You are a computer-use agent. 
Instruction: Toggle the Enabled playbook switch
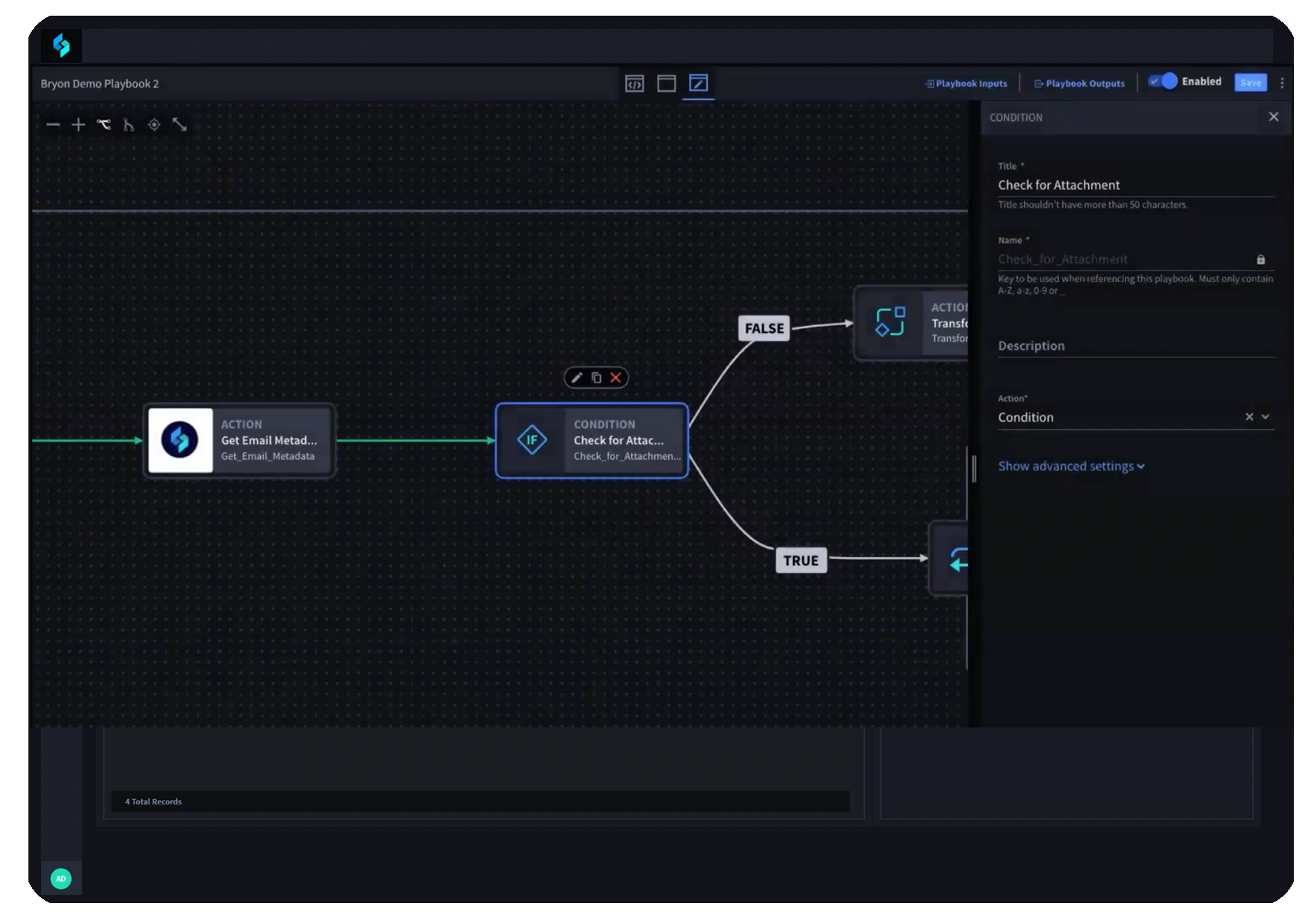pyautogui.click(x=1163, y=81)
